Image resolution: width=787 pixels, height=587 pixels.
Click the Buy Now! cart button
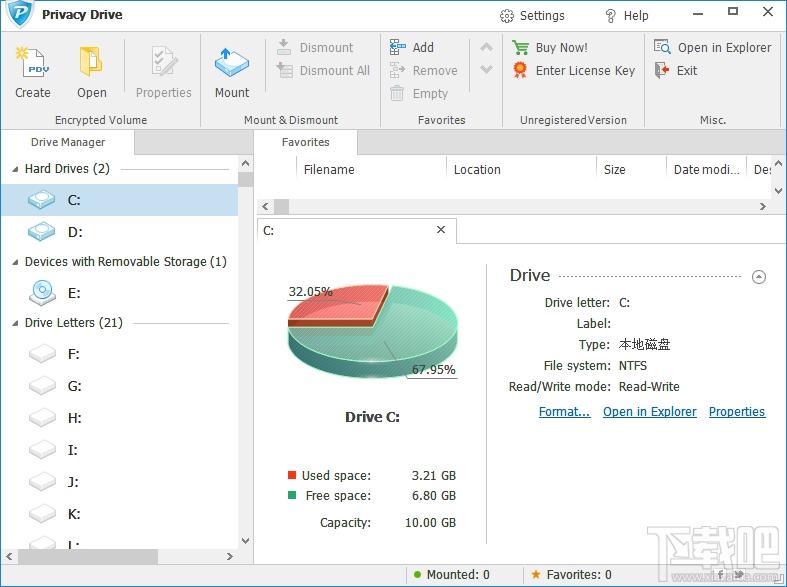pyautogui.click(x=550, y=47)
